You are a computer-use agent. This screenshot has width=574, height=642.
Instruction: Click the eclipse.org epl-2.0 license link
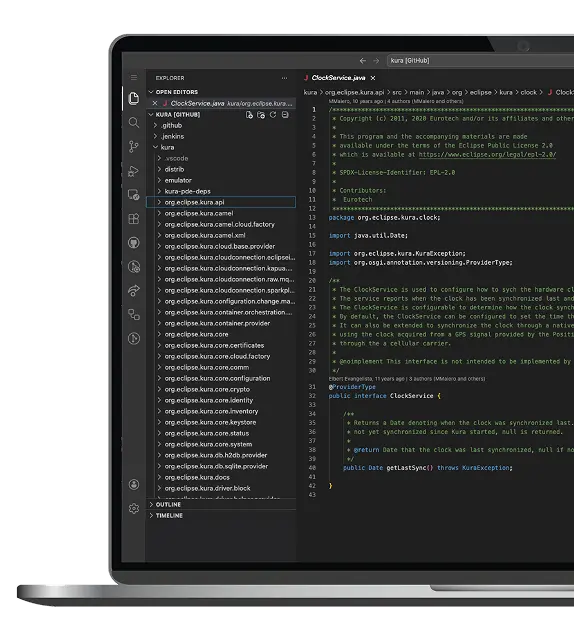(x=487, y=154)
